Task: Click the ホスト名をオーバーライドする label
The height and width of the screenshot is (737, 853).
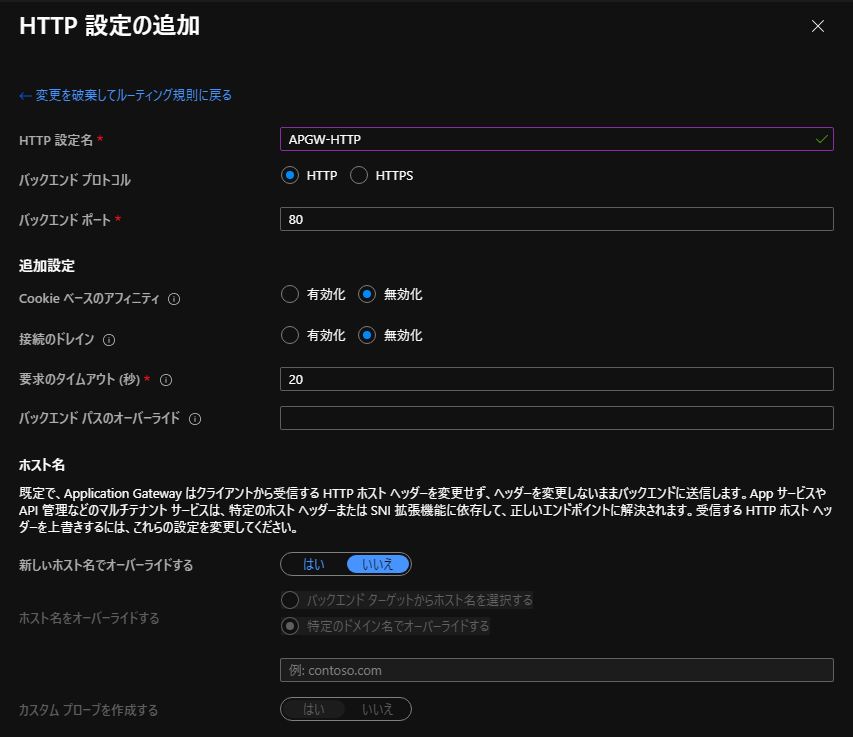Action: click(89, 618)
